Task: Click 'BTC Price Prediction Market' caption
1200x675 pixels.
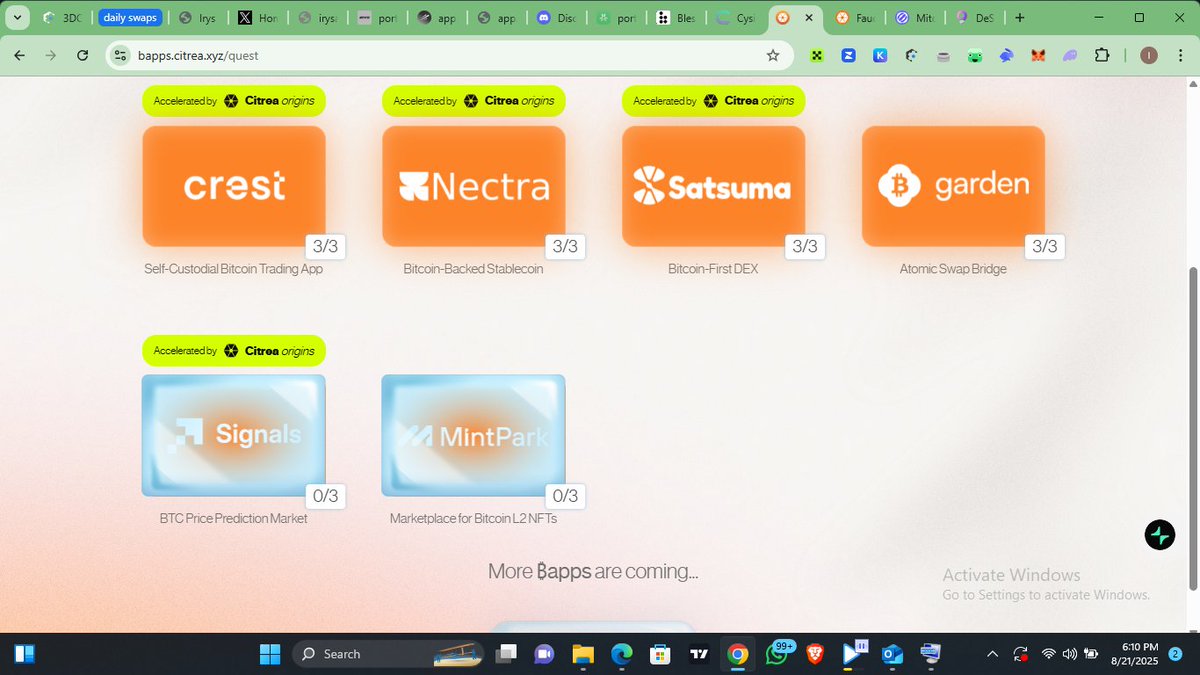Action: tap(233, 519)
